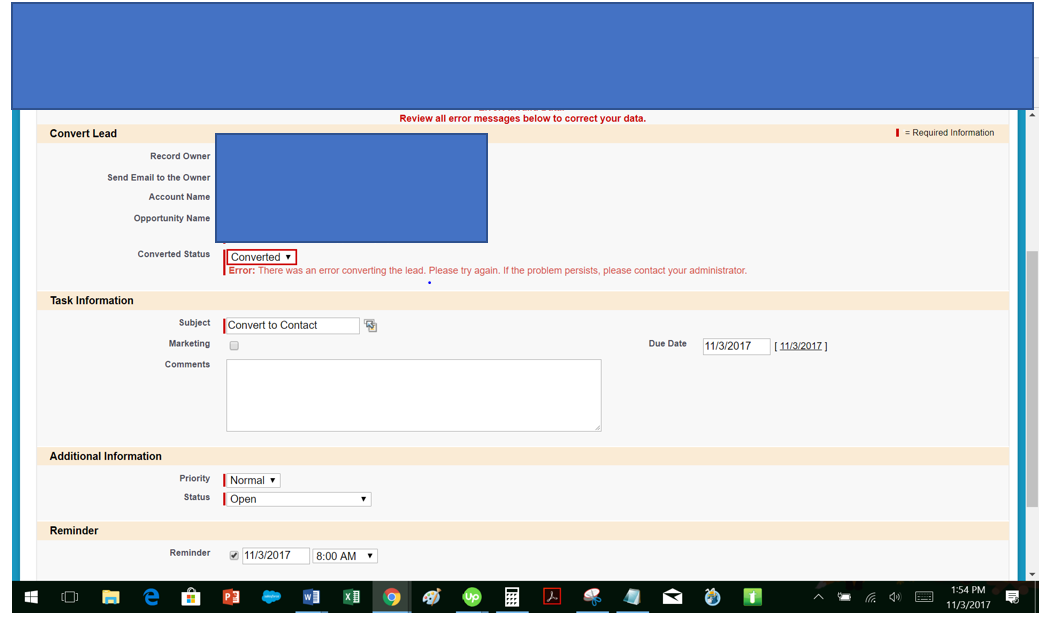The image size is (1049, 624).
Task: Open the Mail app from the taskbar
Action: click(672, 597)
